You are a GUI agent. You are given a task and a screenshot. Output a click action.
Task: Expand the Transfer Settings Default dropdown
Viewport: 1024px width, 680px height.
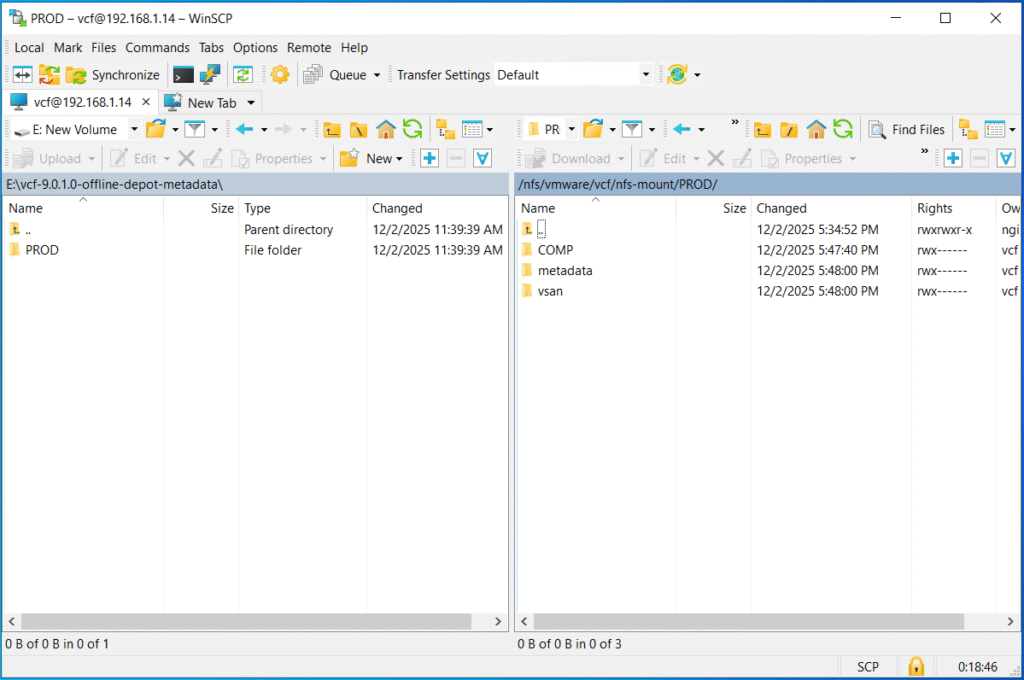pyautogui.click(x=645, y=75)
